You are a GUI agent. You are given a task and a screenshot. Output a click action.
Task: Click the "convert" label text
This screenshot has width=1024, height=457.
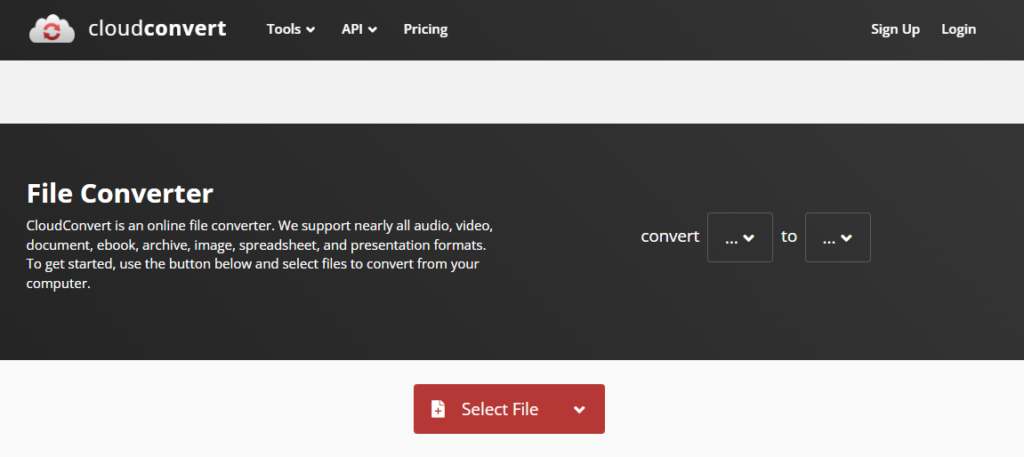(x=669, y=237)
